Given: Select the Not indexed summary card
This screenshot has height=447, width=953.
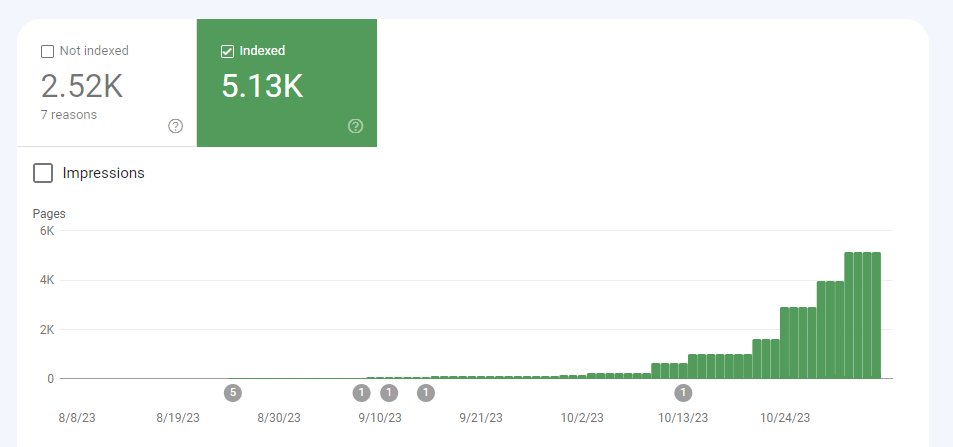Looking at the screenshot, I should 107,83.
